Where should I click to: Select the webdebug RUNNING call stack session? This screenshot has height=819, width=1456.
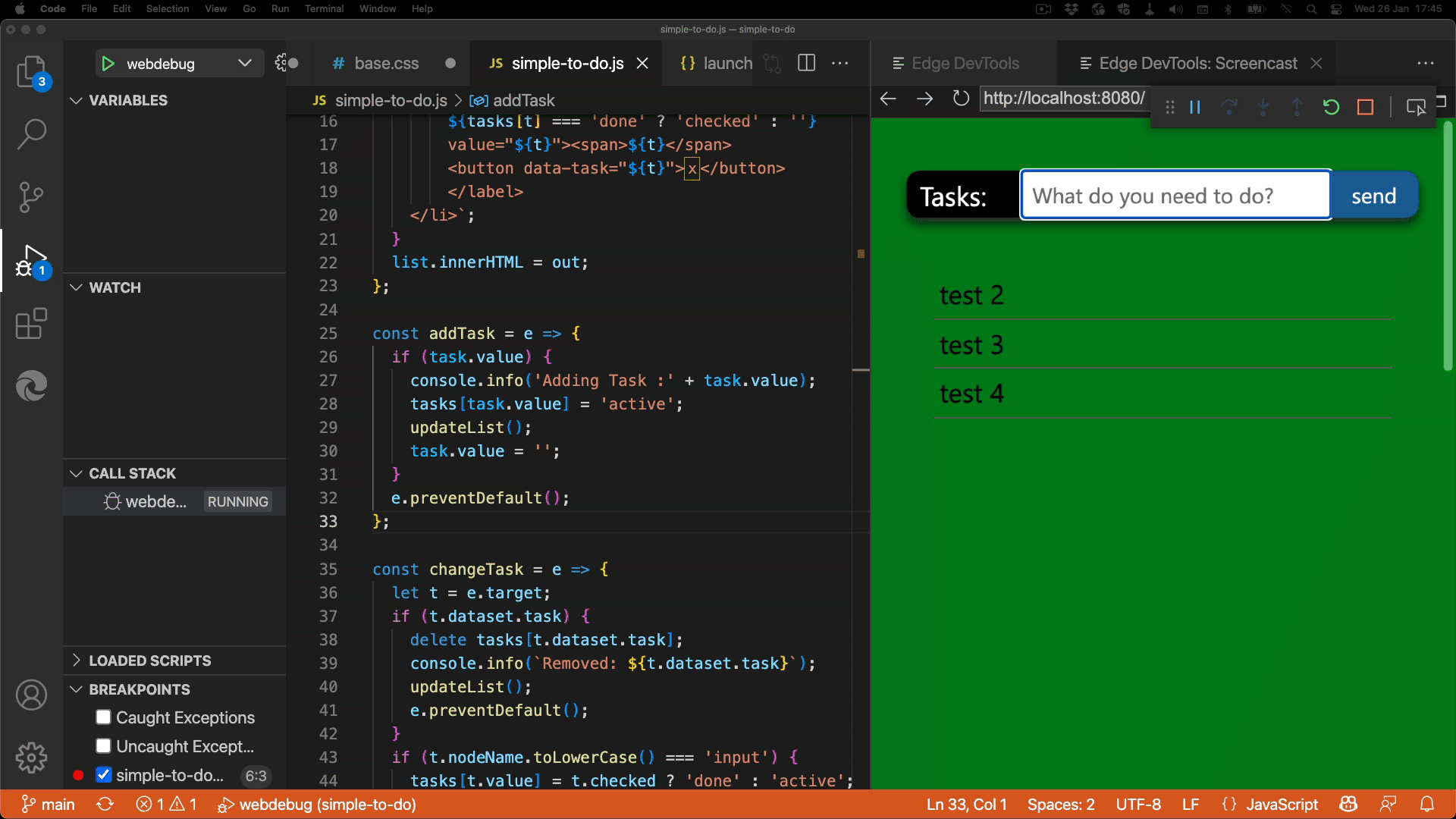point(174,501)
